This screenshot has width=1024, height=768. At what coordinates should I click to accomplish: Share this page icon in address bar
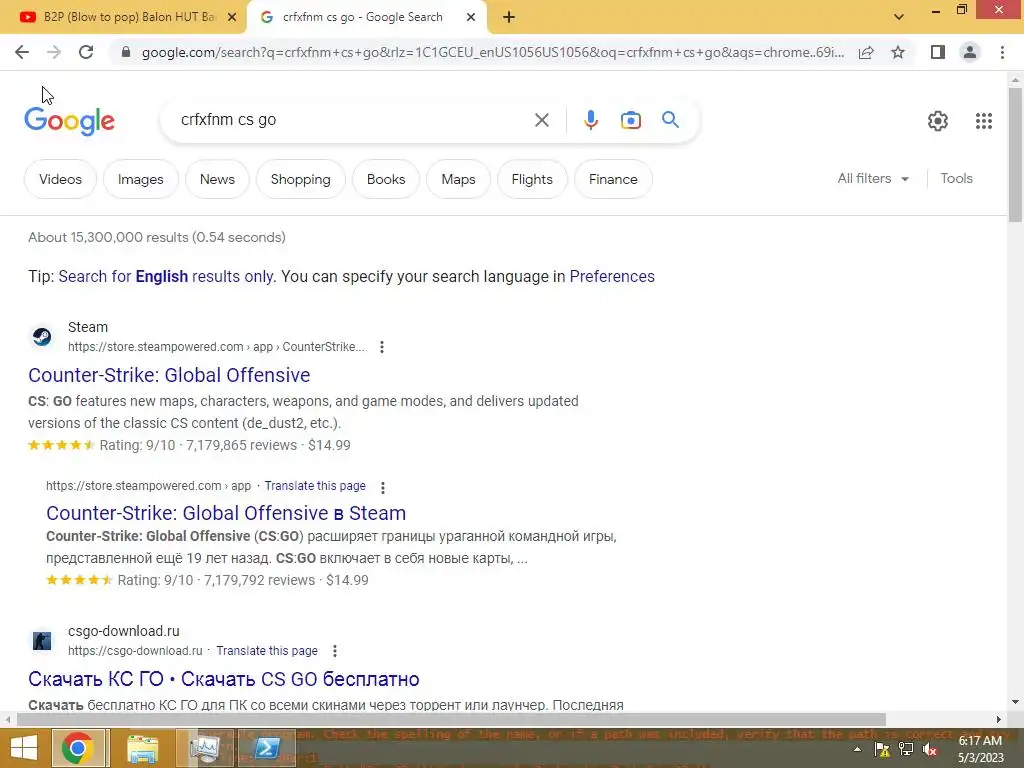tap(866, 52)
